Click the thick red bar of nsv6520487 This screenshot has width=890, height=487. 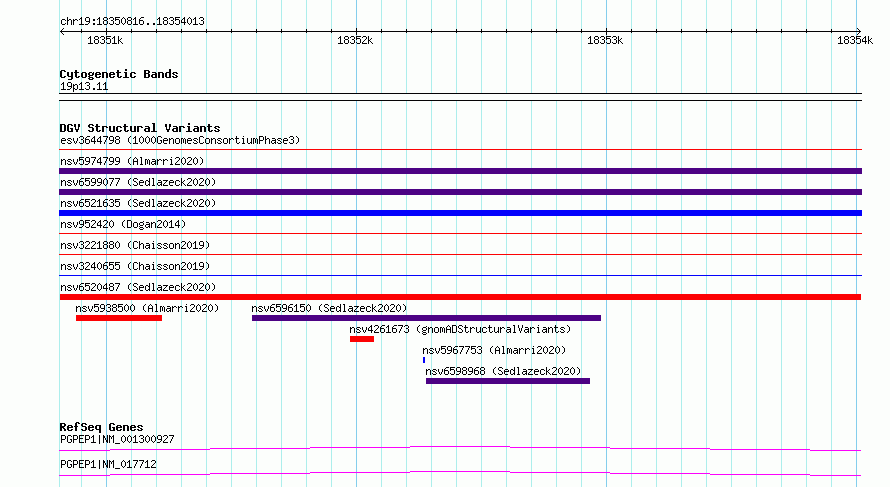point(460,297)
